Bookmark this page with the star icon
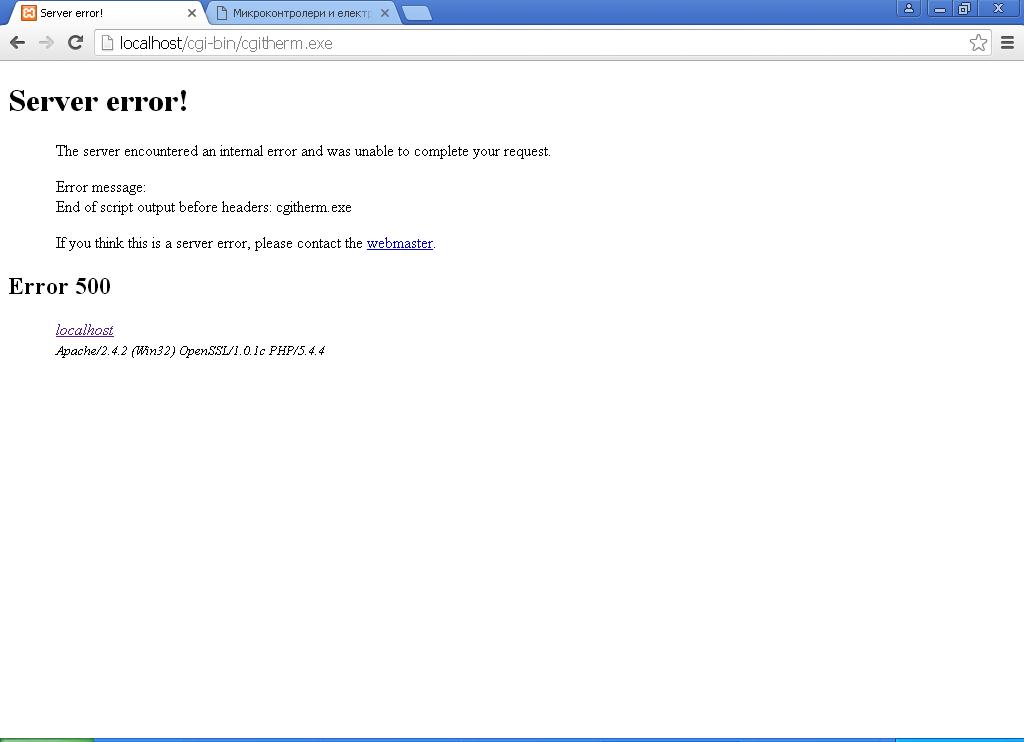The image size is (1024, 742). [978, 43]
